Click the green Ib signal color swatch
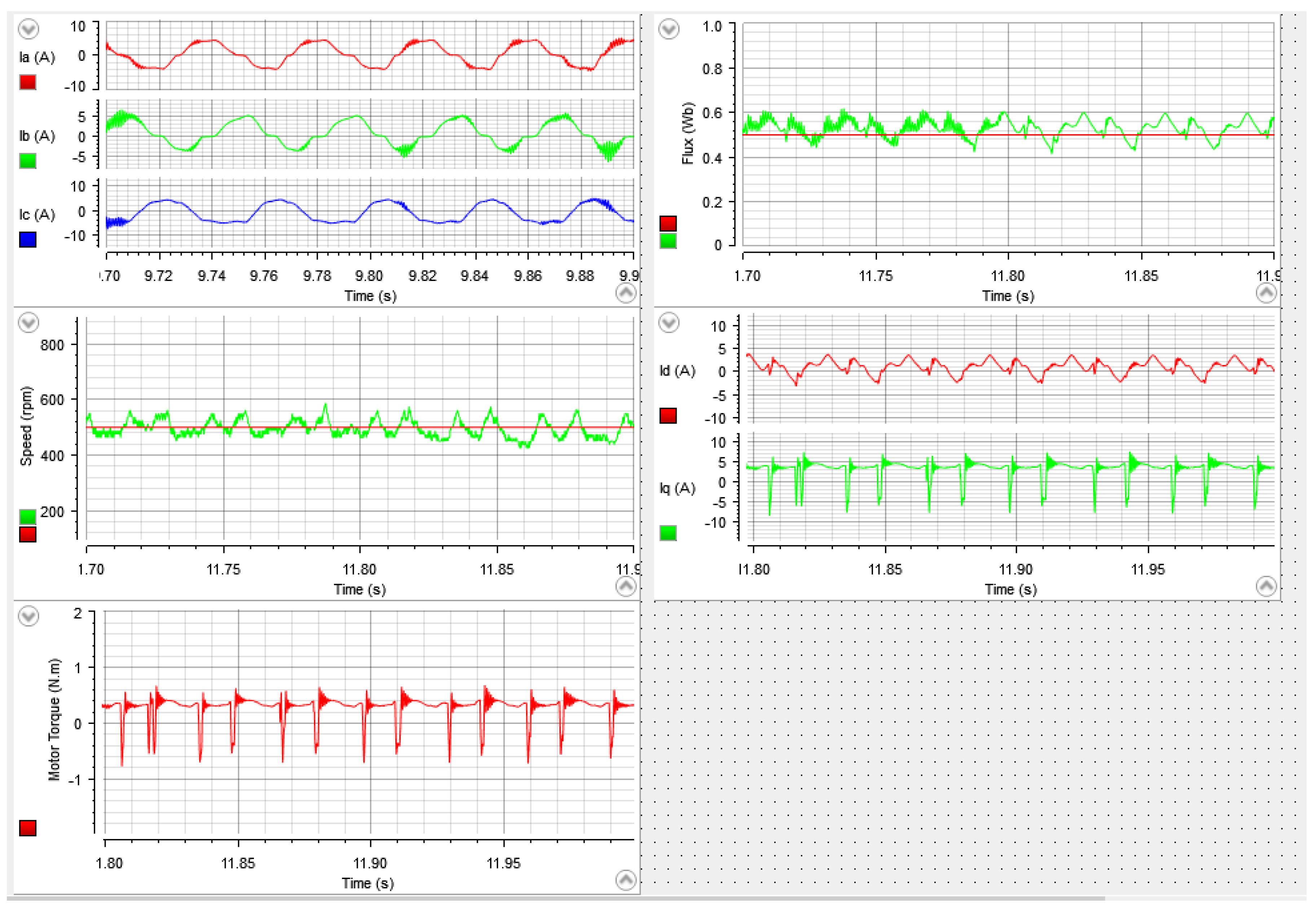This screenshot has width=1316, height=914. 27,161
